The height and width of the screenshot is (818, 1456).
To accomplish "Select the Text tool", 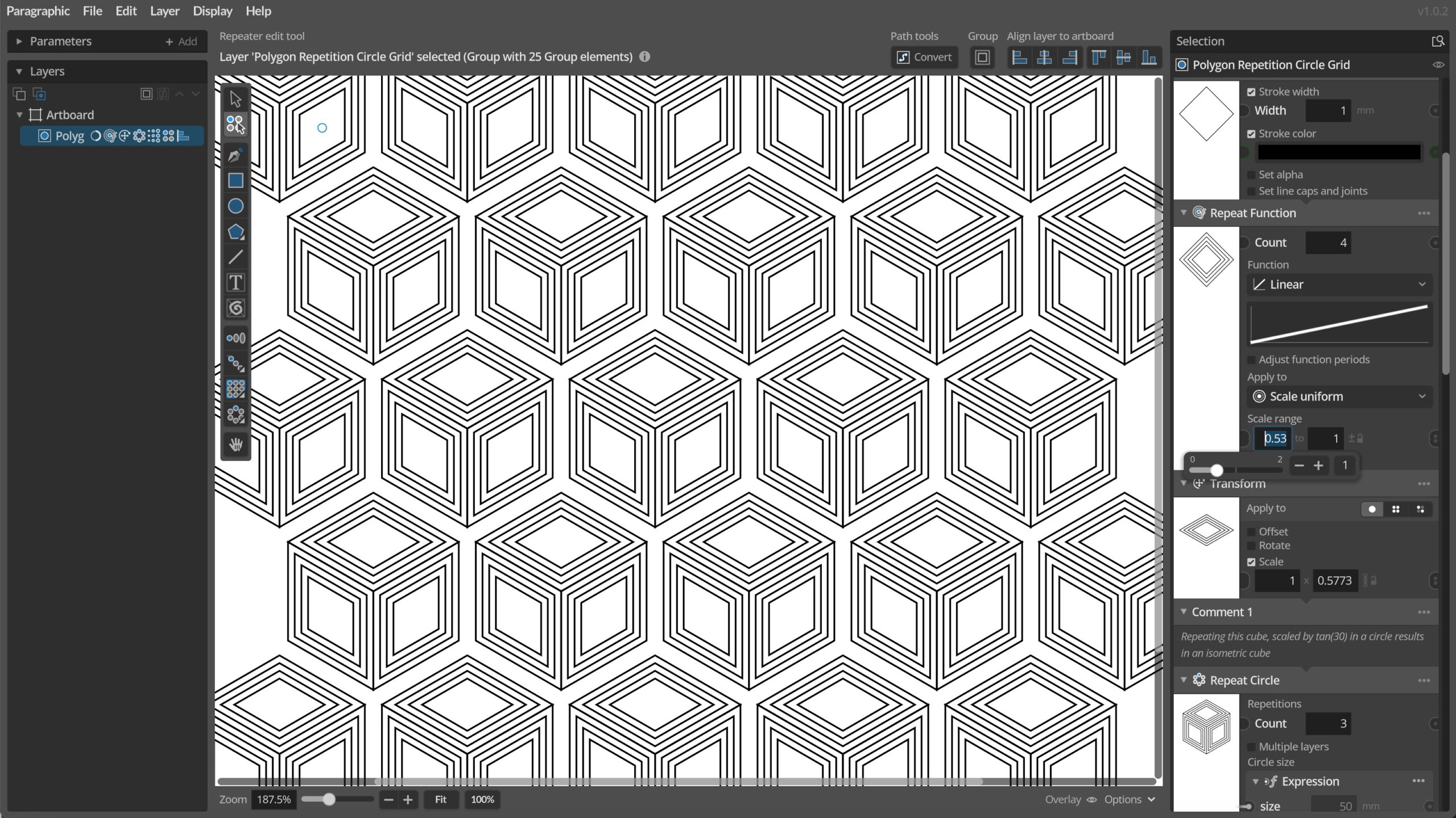I will coord(235,283).
